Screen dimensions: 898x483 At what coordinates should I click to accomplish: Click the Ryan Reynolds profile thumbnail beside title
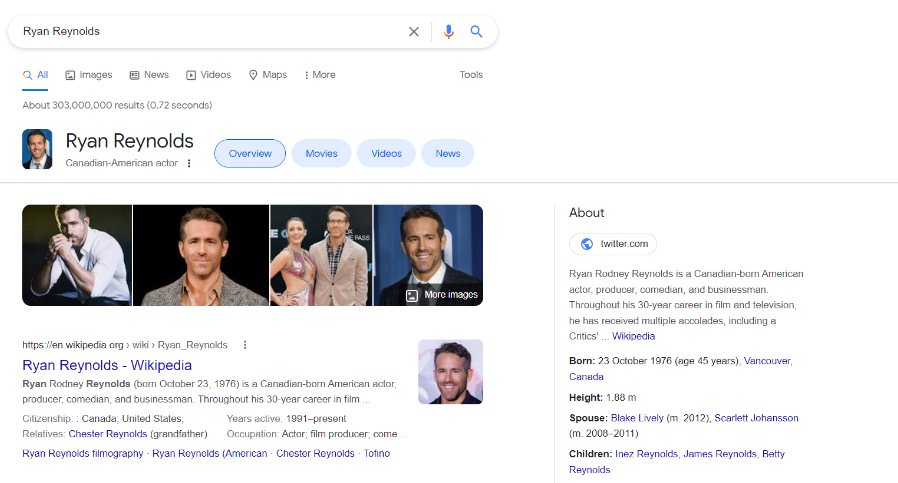pyautogui.click(x=37, y=149)
